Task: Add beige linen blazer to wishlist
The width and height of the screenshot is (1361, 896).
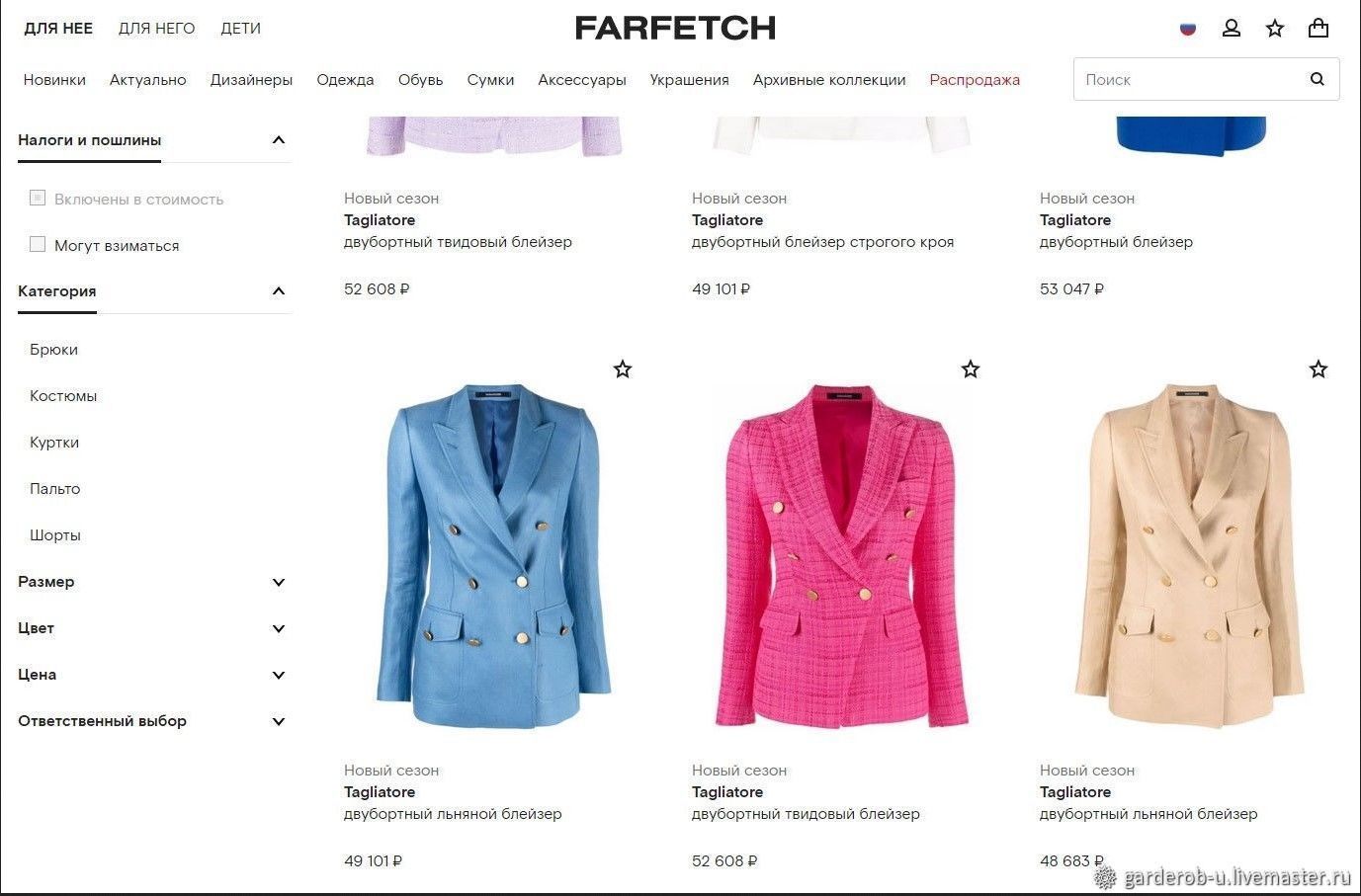Action: point(1318,369)
